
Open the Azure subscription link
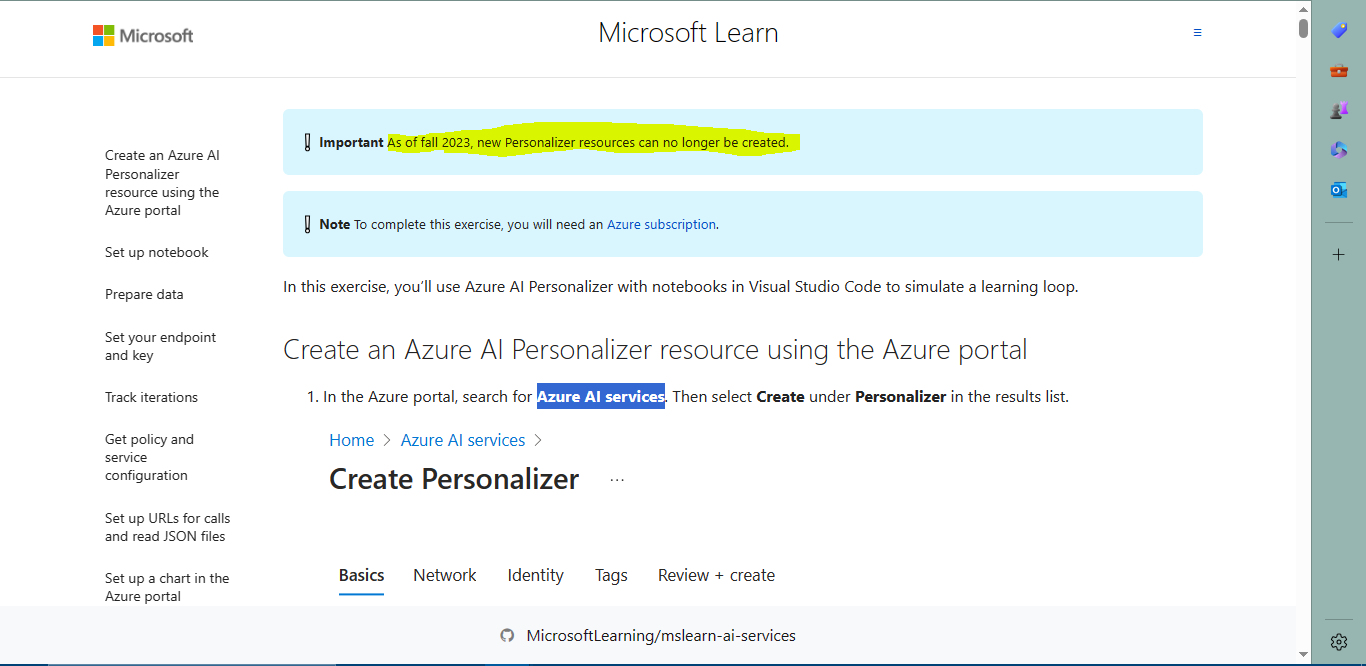pyautogui.click(x=661, y=224)
